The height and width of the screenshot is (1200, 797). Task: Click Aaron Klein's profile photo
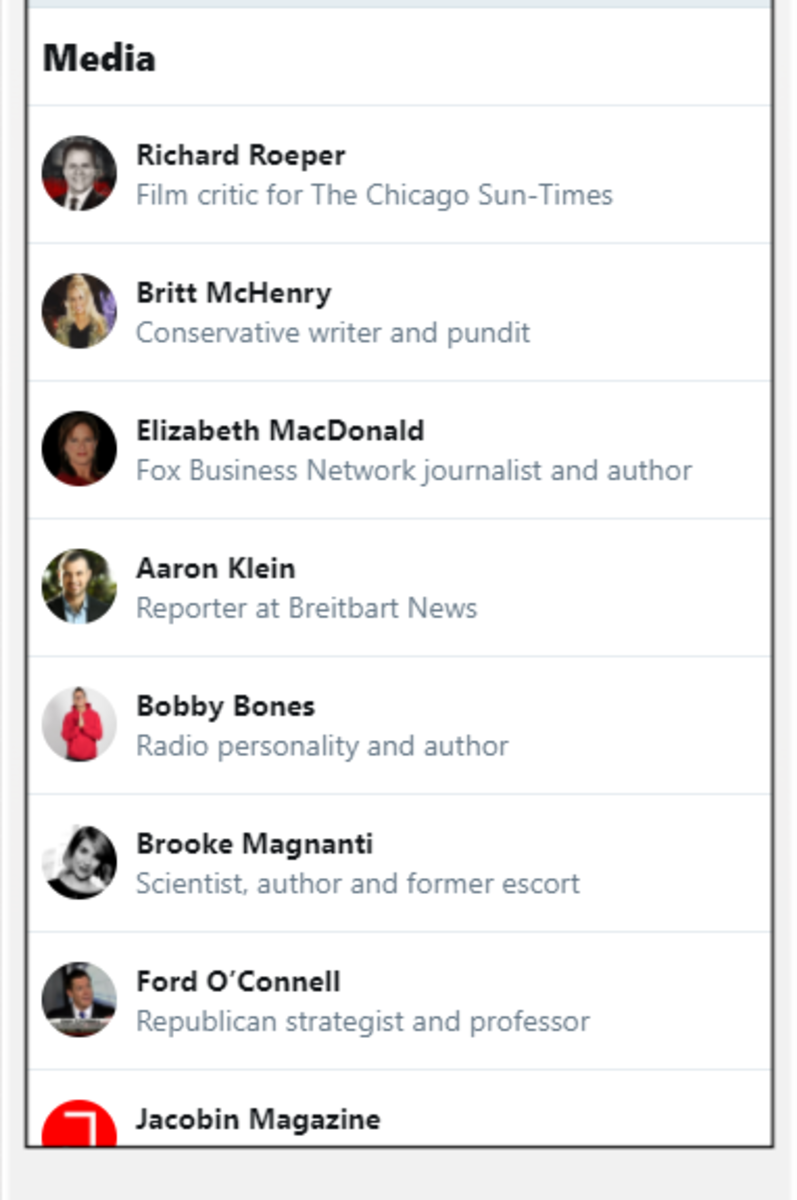pyautogui.click(x=79, y=587)
